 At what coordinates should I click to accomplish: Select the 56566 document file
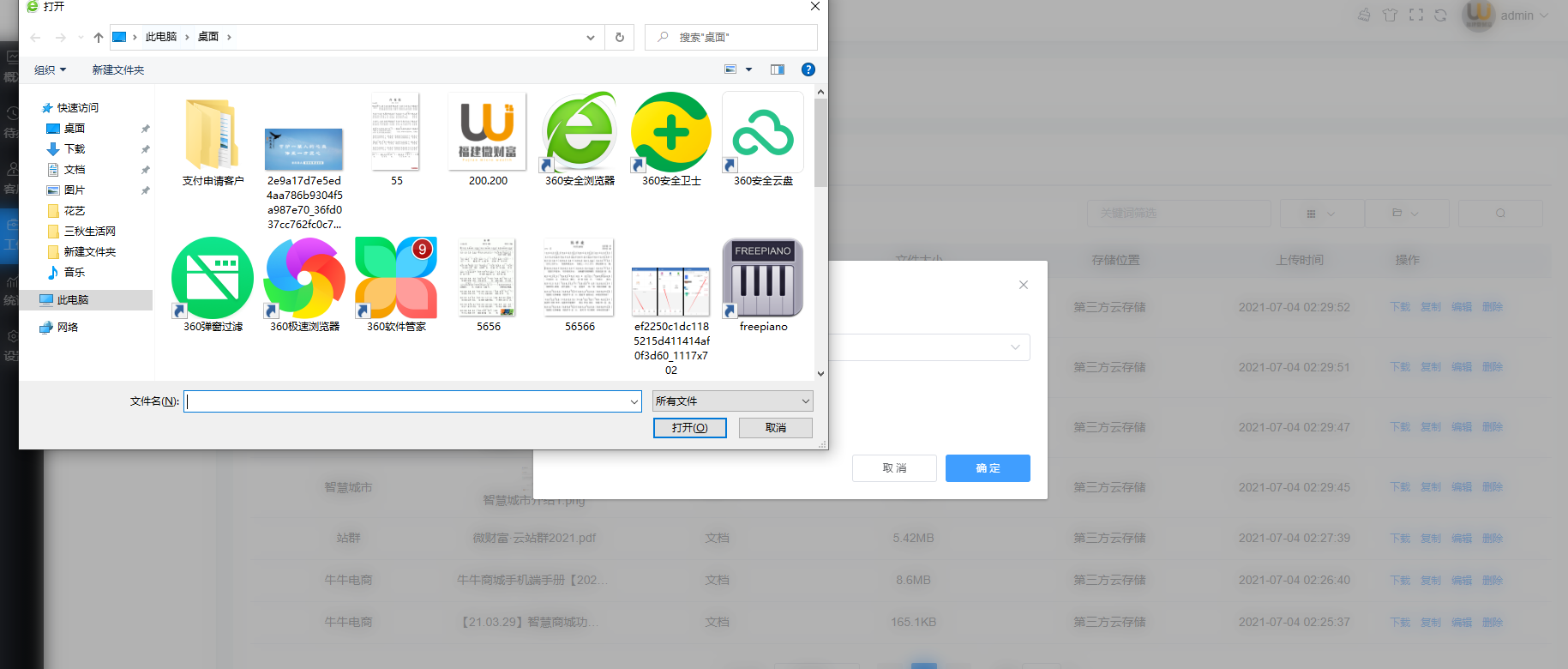click(x=580, y=278)
